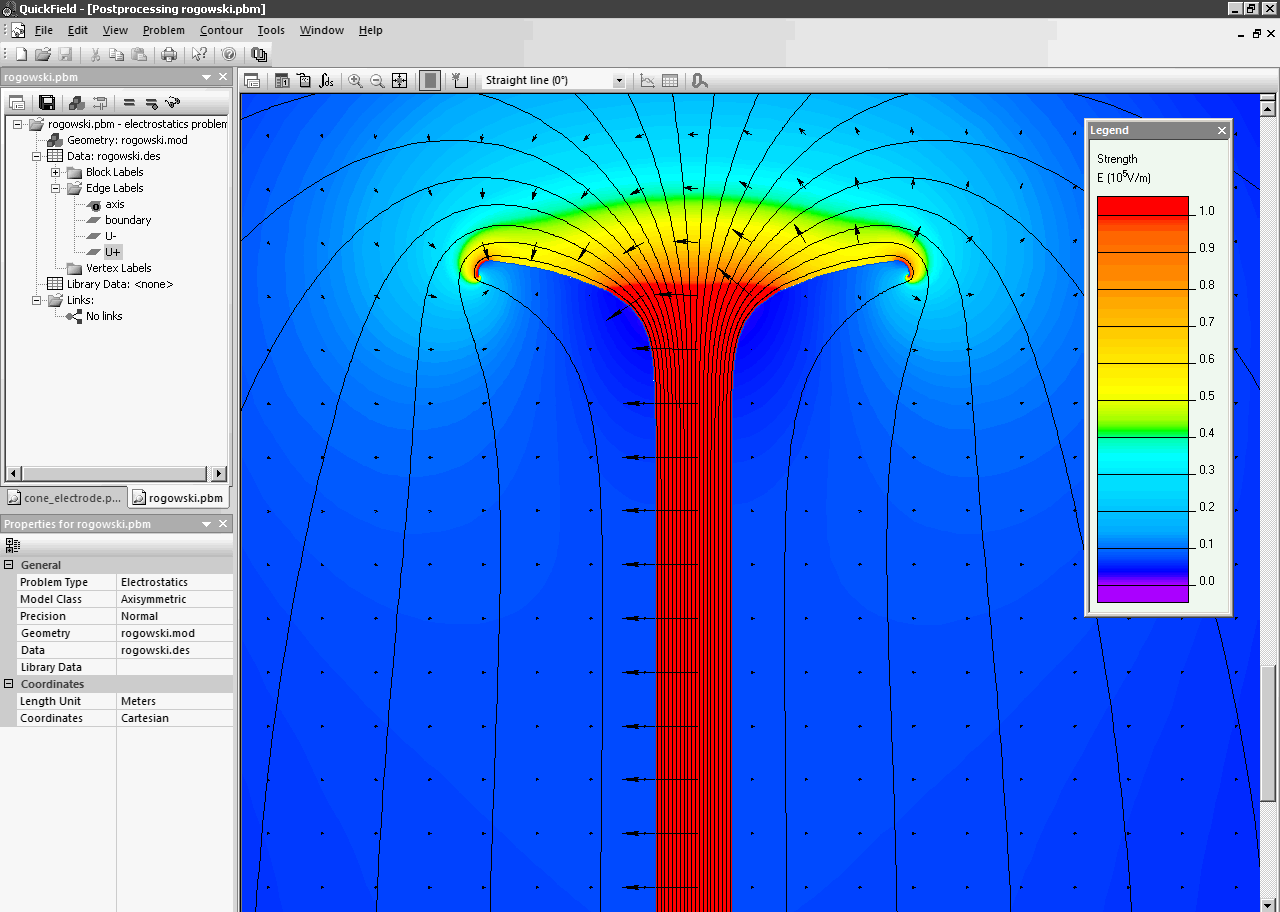
Task: Click the cascade windows icon in main toolbar
Action: click(x=259, y=54)
